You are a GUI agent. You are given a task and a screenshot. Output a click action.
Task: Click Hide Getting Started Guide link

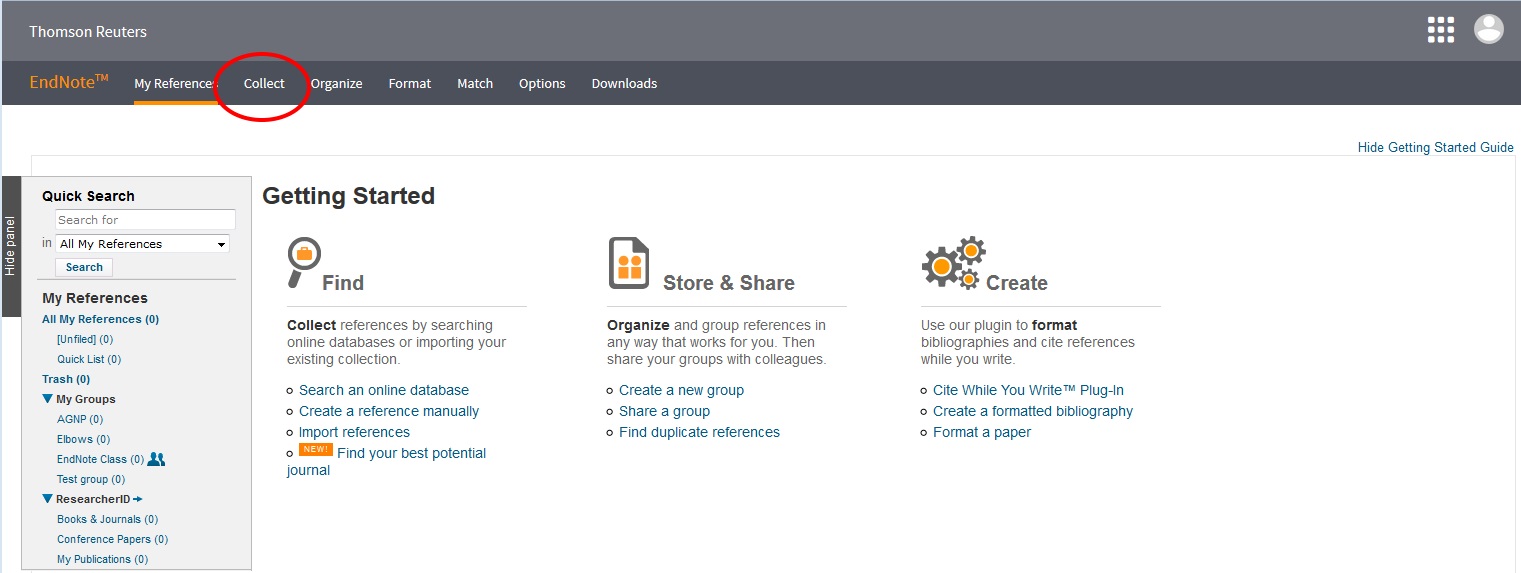pos(1435,147)
